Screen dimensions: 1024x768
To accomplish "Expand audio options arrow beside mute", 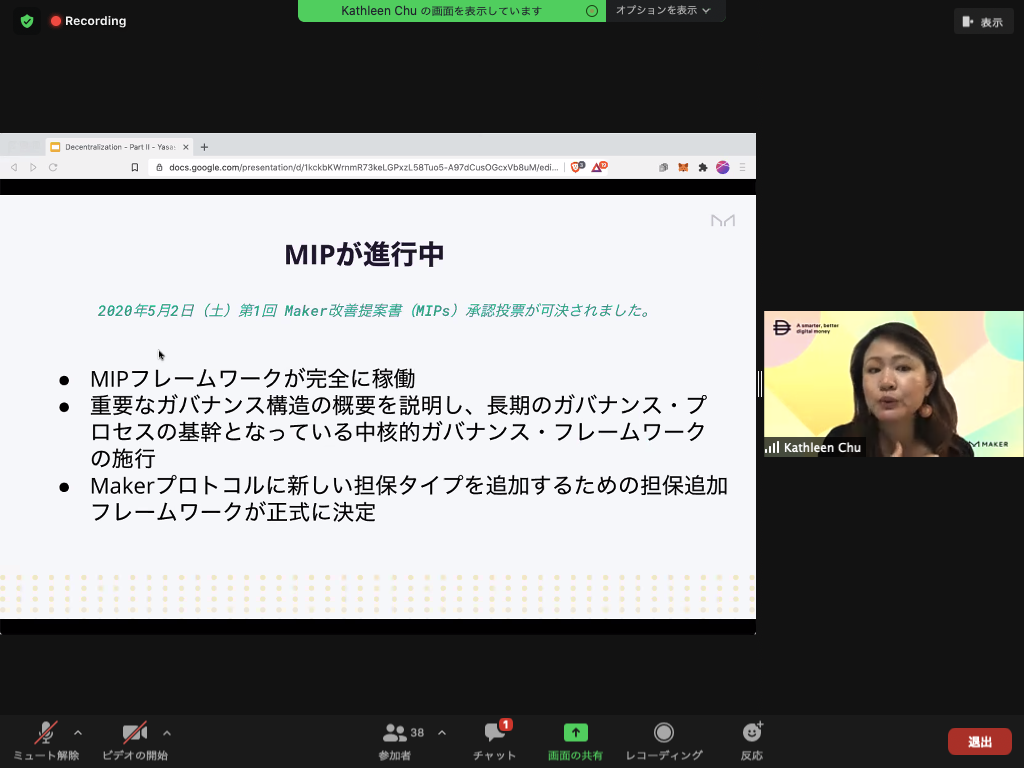I will tap(78, 733).
